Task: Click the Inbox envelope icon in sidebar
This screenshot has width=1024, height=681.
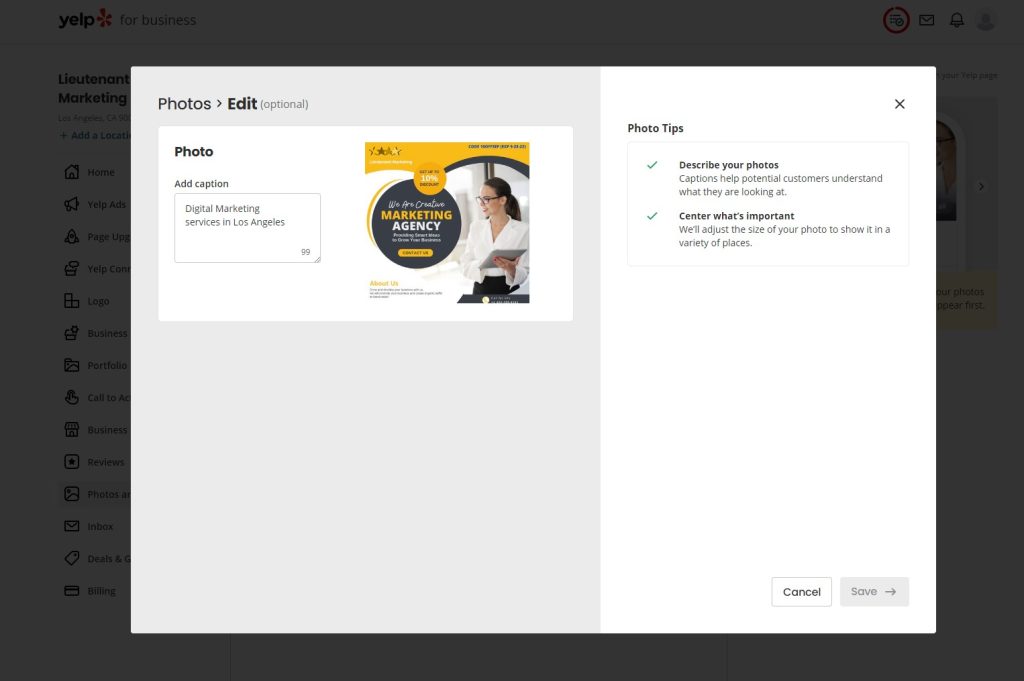Action: [x=71, y=526]
